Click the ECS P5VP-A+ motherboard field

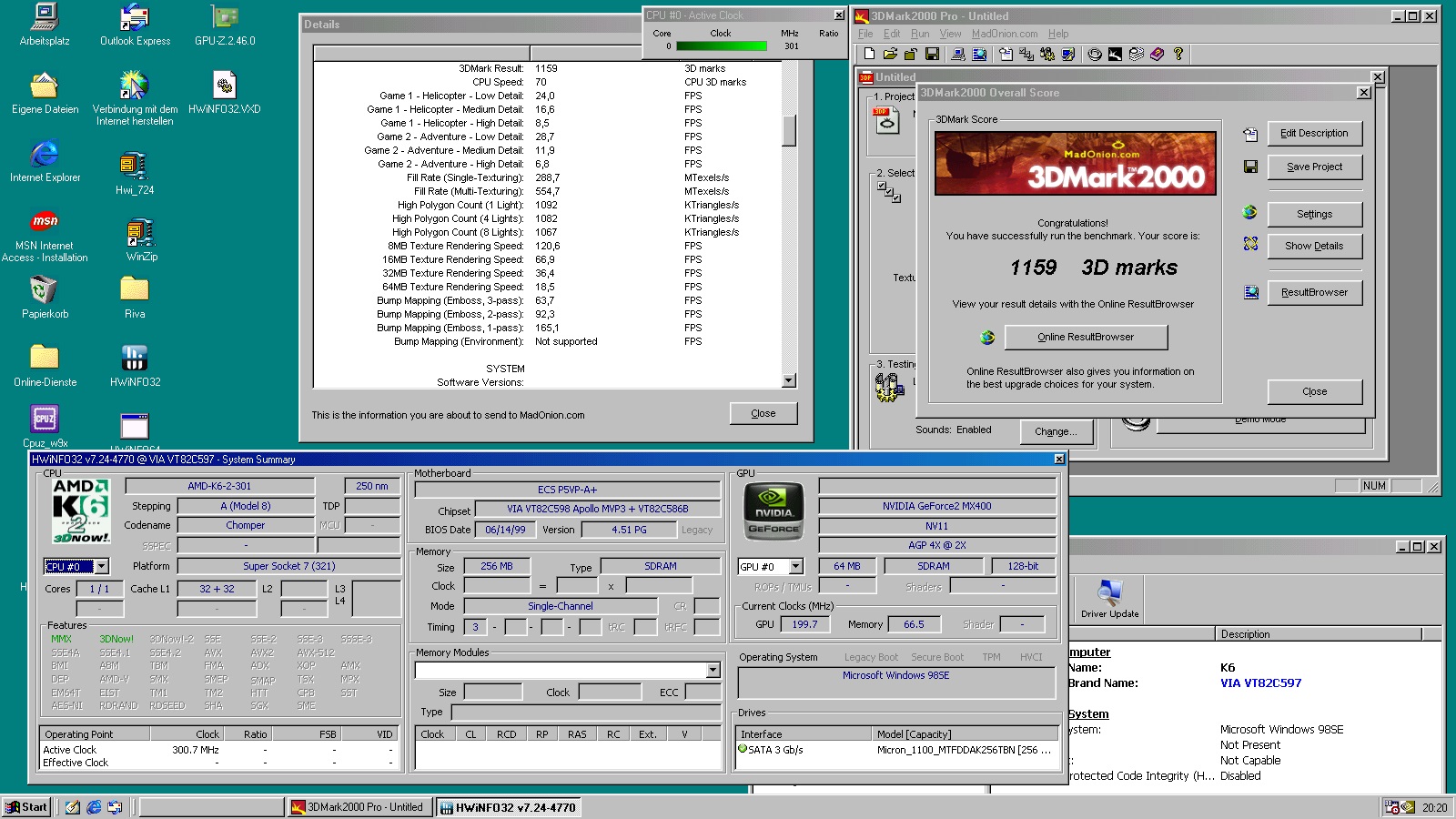567,490
